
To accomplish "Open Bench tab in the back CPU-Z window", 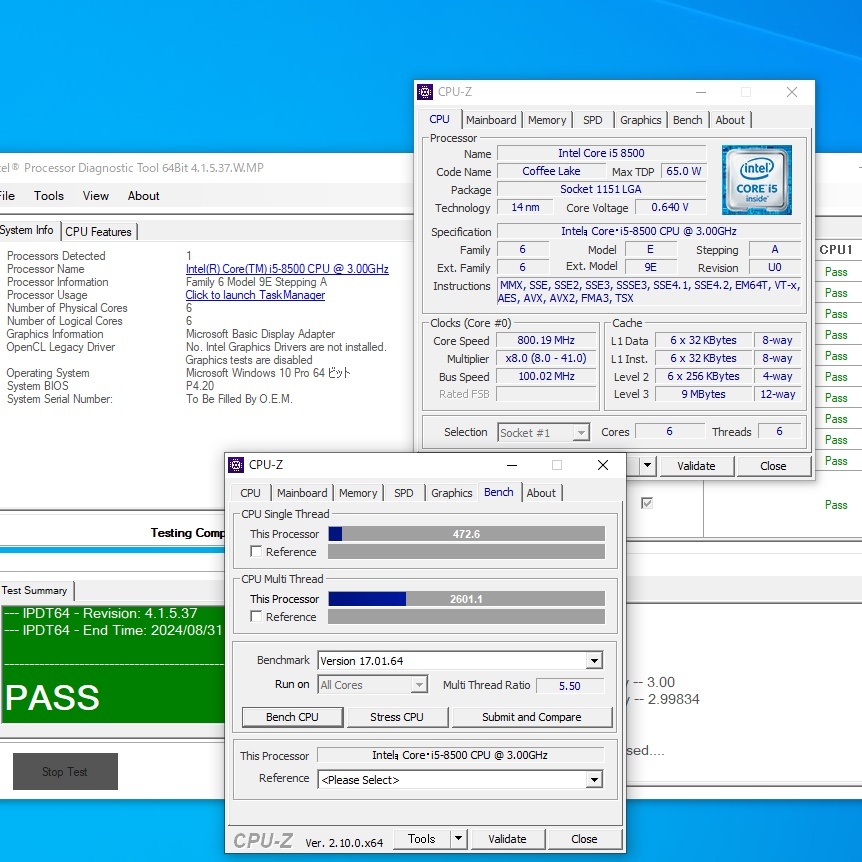I will point(688,120).
